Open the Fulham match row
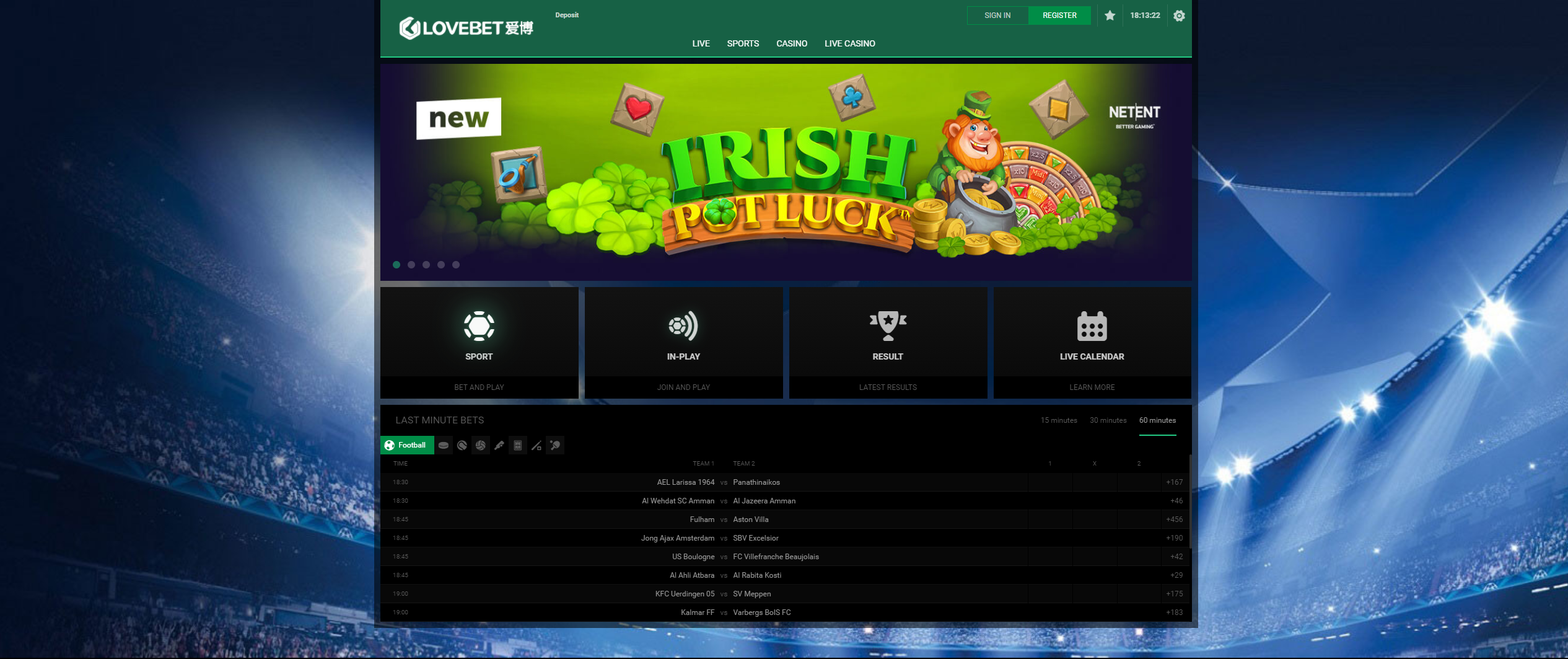 [786, 520]
